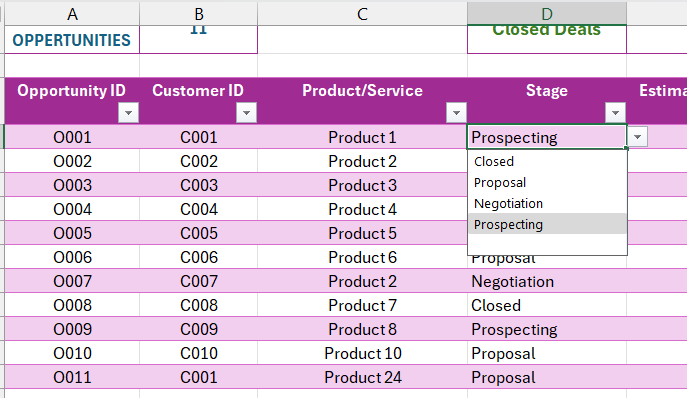
Task: Collapse the data validation dropdown arrow
Action: coord(637,137)
